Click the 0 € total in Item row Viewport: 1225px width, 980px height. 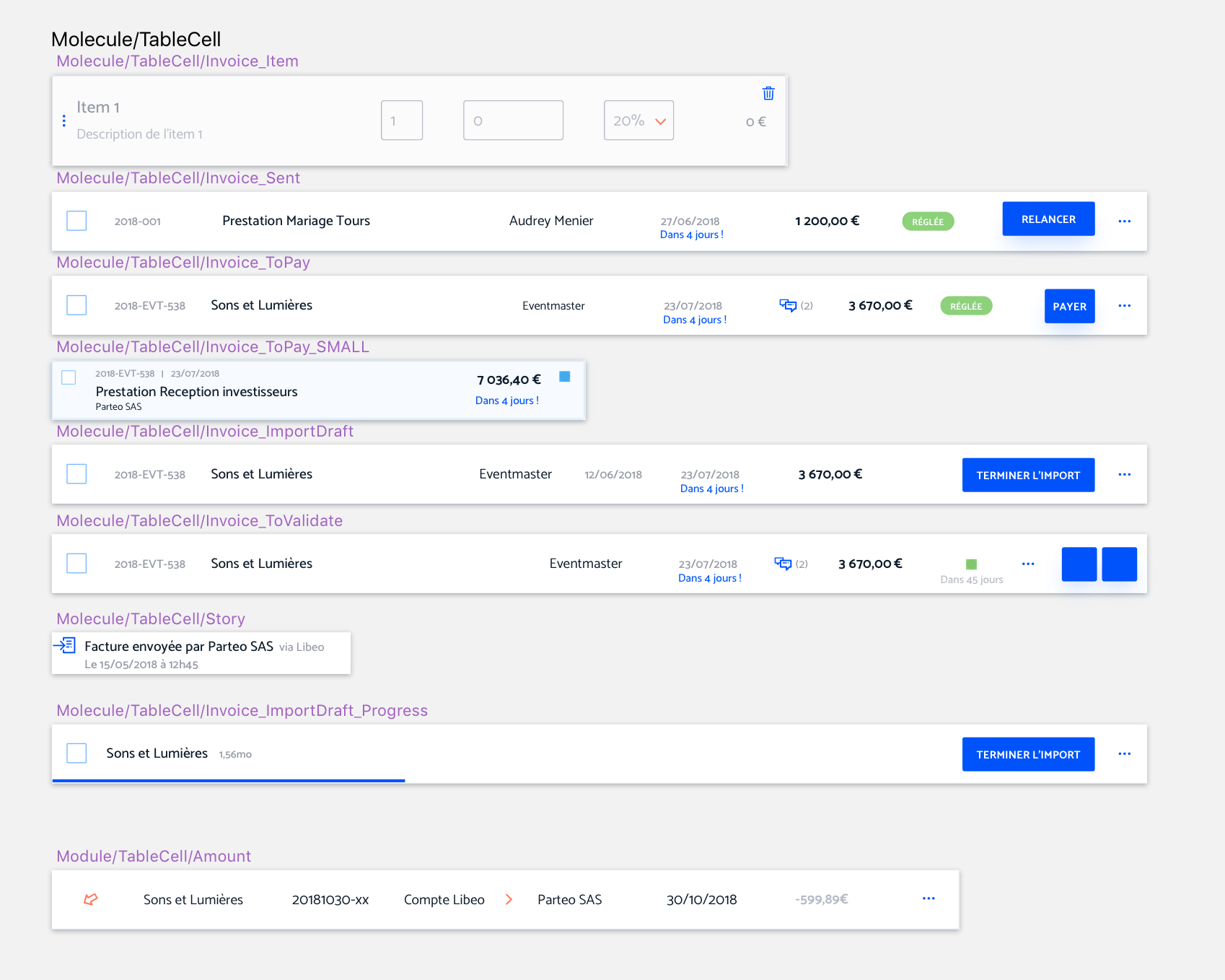coord(755,122)
